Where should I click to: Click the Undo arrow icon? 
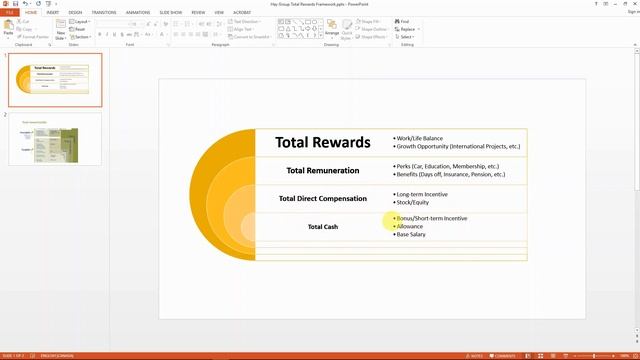coord(25,4)
